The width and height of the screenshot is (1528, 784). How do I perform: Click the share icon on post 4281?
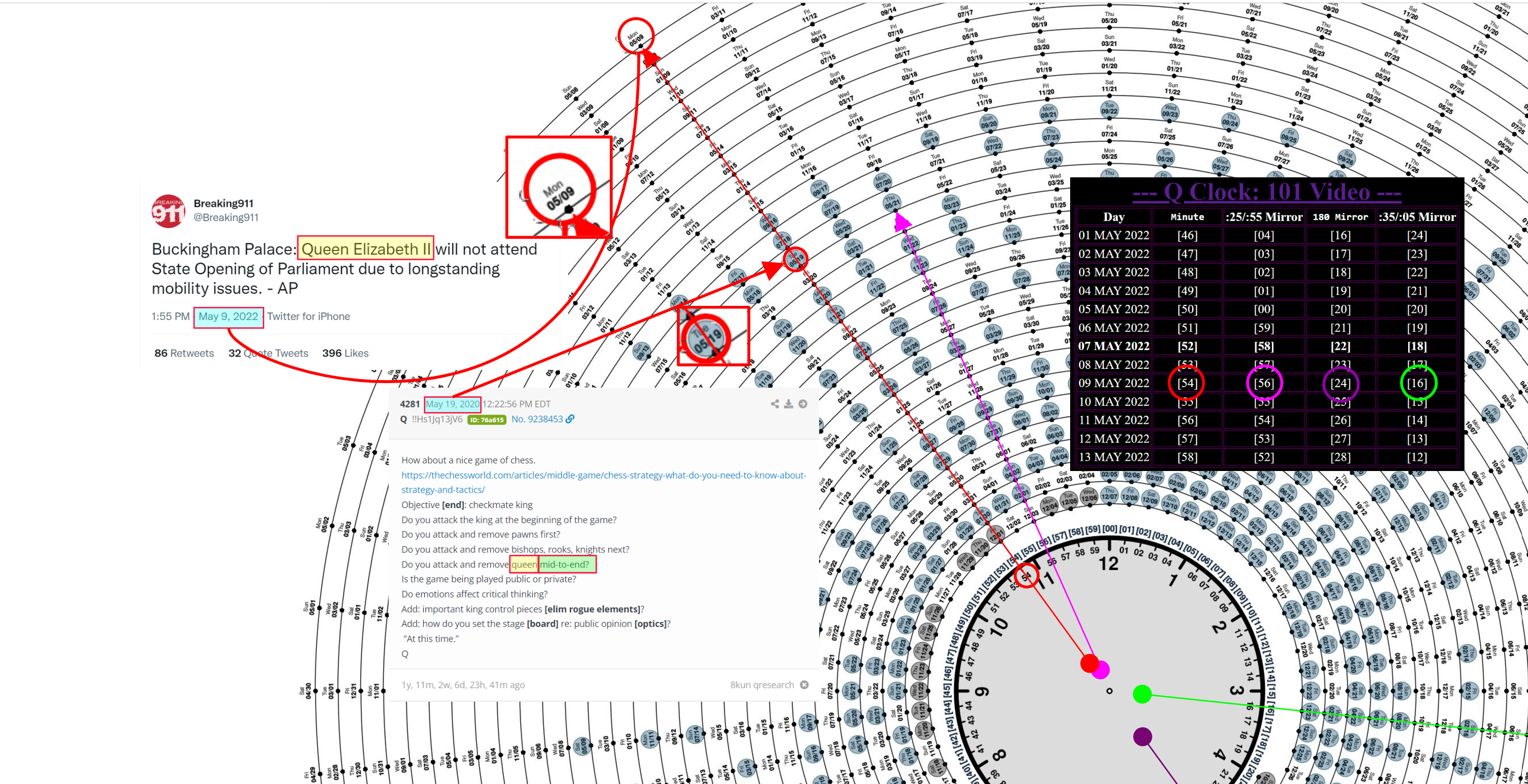[x=775, y=404]
